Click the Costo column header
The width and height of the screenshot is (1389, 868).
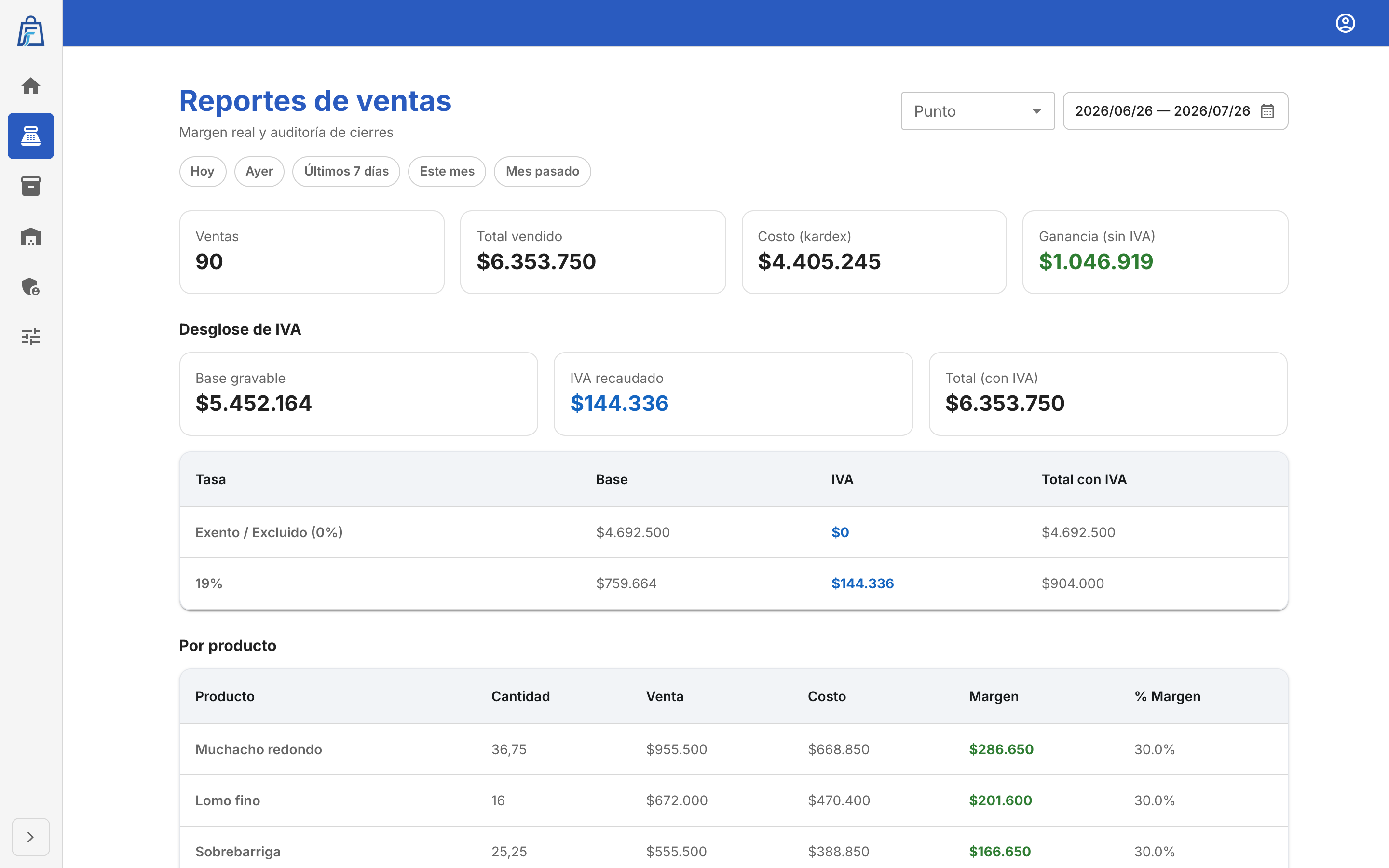(827, 696)
